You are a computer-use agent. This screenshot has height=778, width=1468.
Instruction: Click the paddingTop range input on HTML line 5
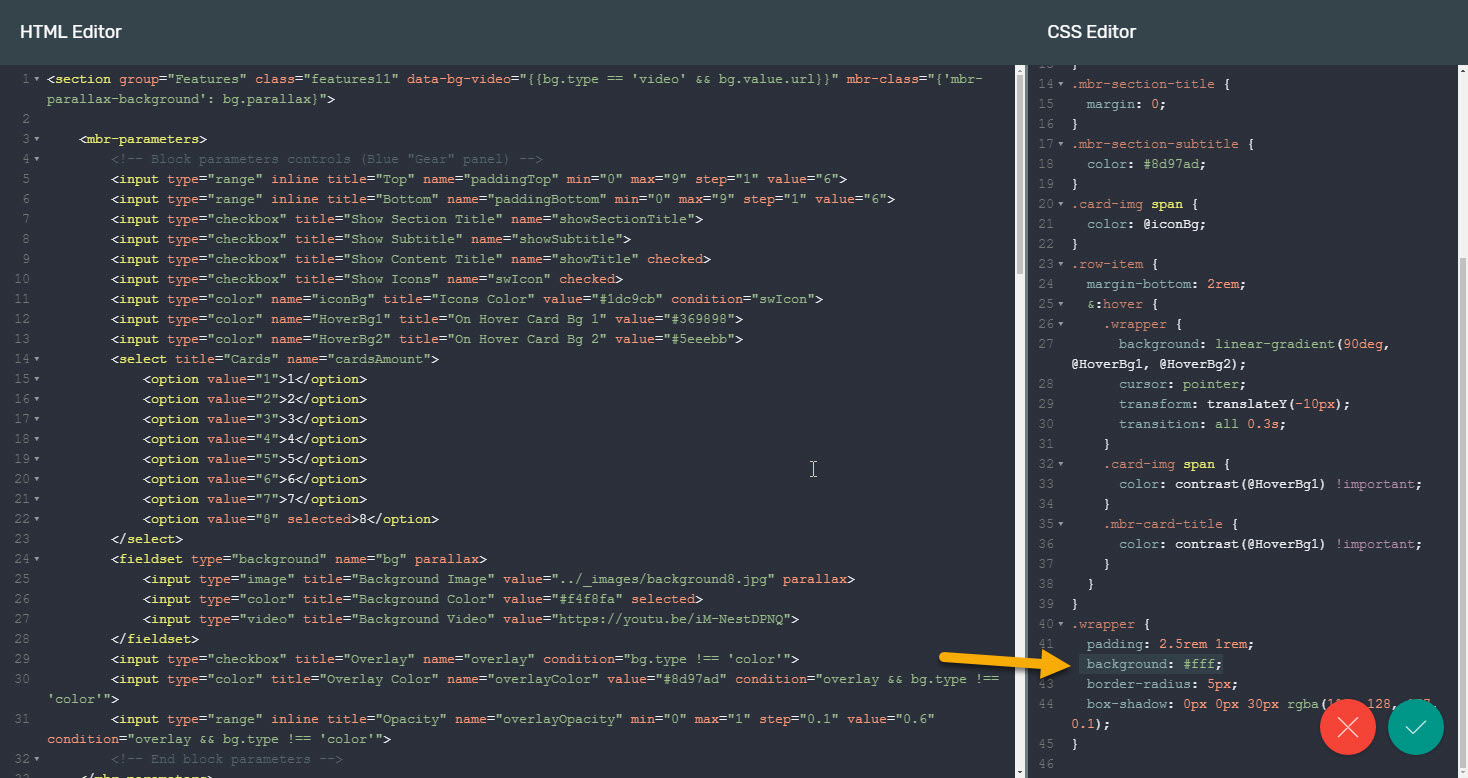tap(479, 179)
